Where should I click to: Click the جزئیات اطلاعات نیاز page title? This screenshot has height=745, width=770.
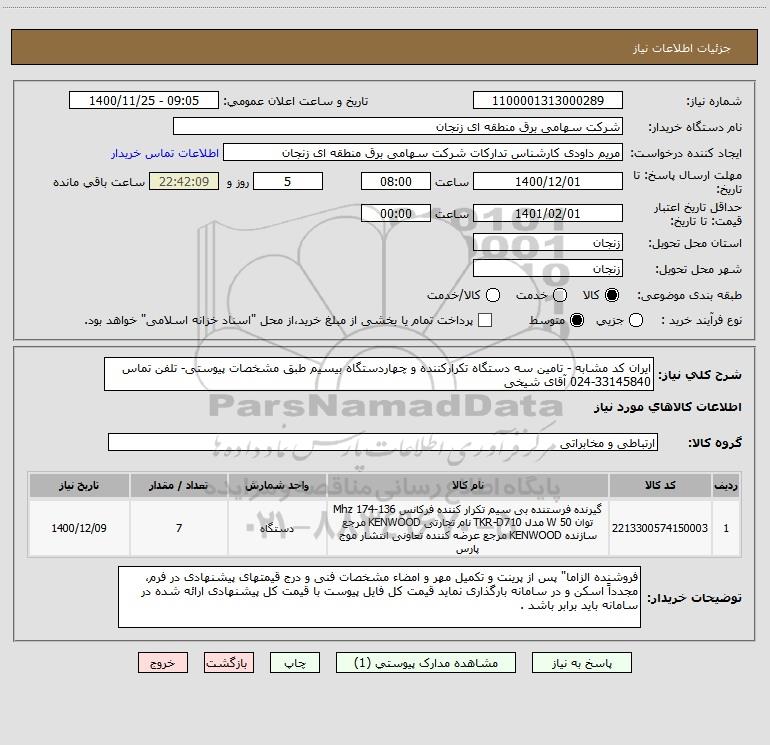682,48
